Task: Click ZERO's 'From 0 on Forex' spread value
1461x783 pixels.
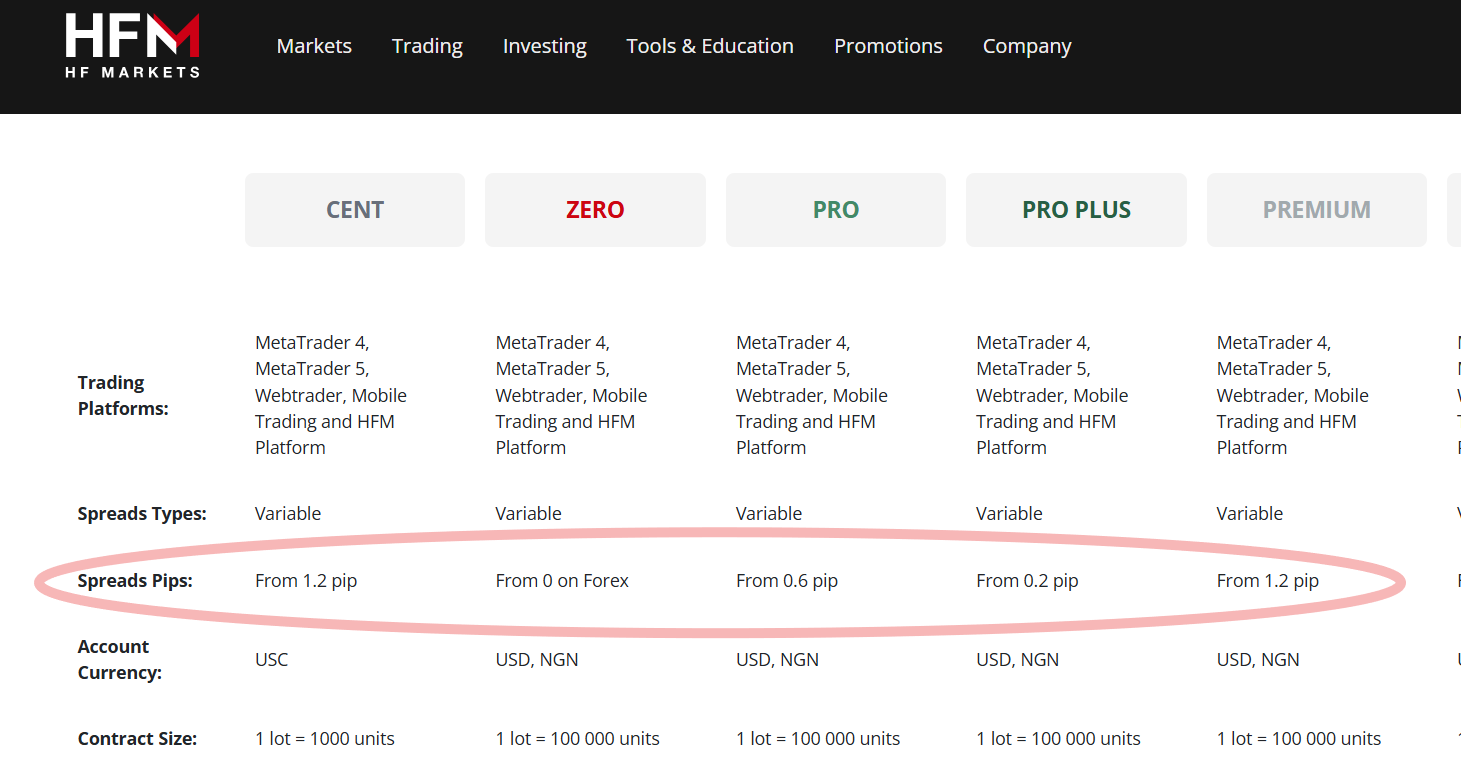Action: pos(562,581)
